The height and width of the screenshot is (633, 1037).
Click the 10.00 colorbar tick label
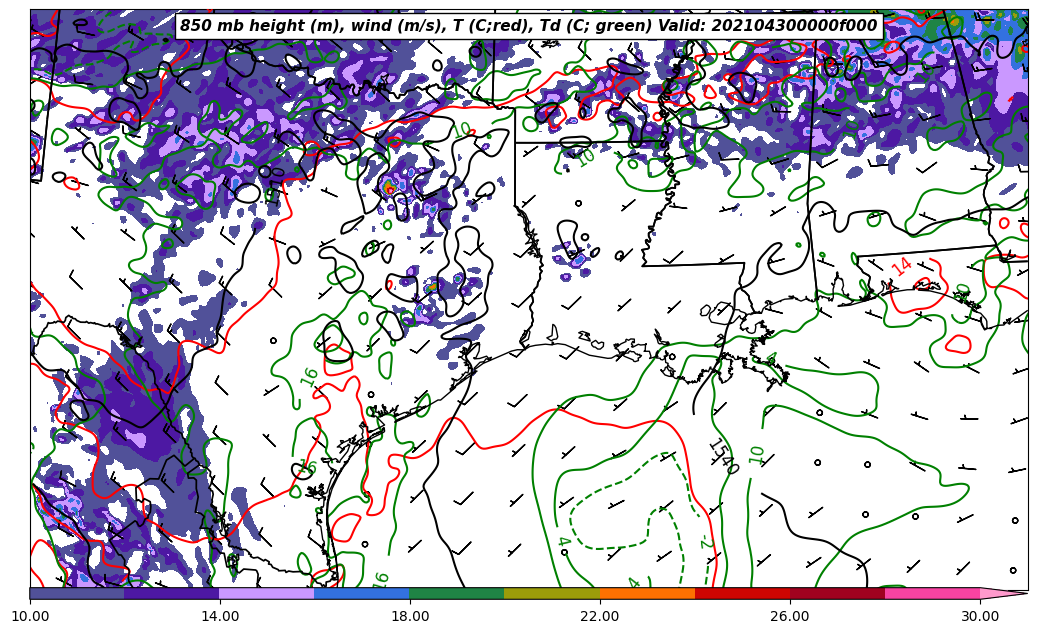[30, 616]
